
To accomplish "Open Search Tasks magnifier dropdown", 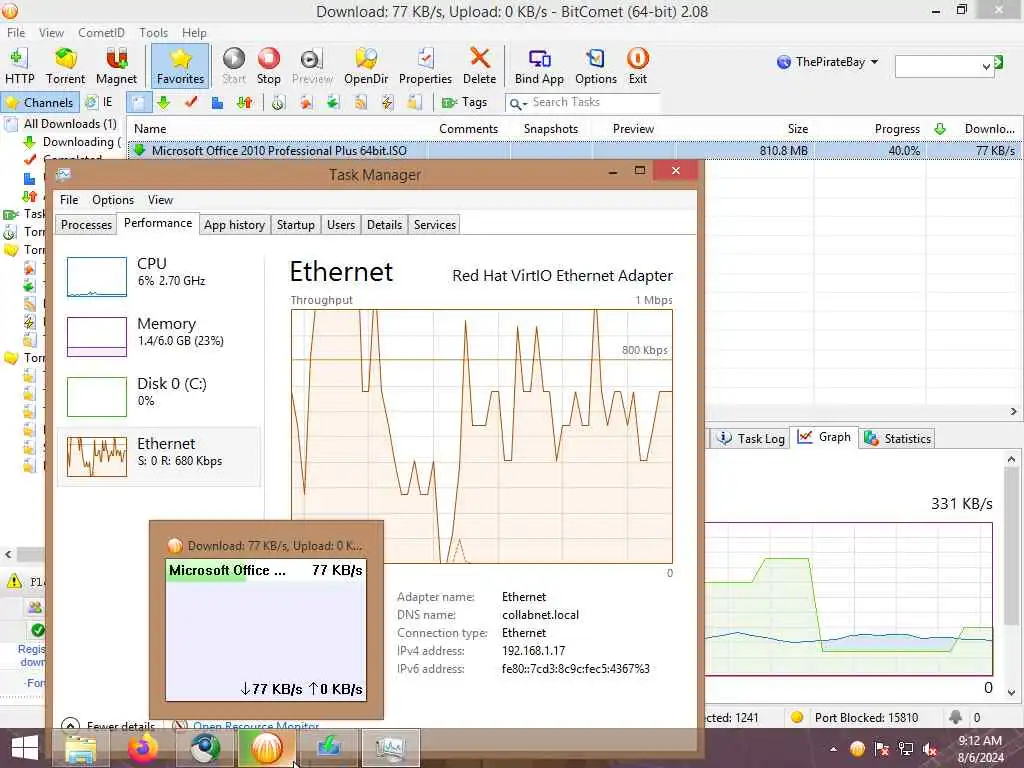I will point(519,103).
